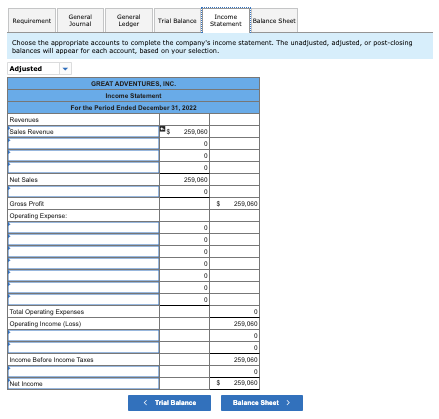Open the Trial Balance tab
This screenshot has width=439, height=419.
tap(177, 20)
